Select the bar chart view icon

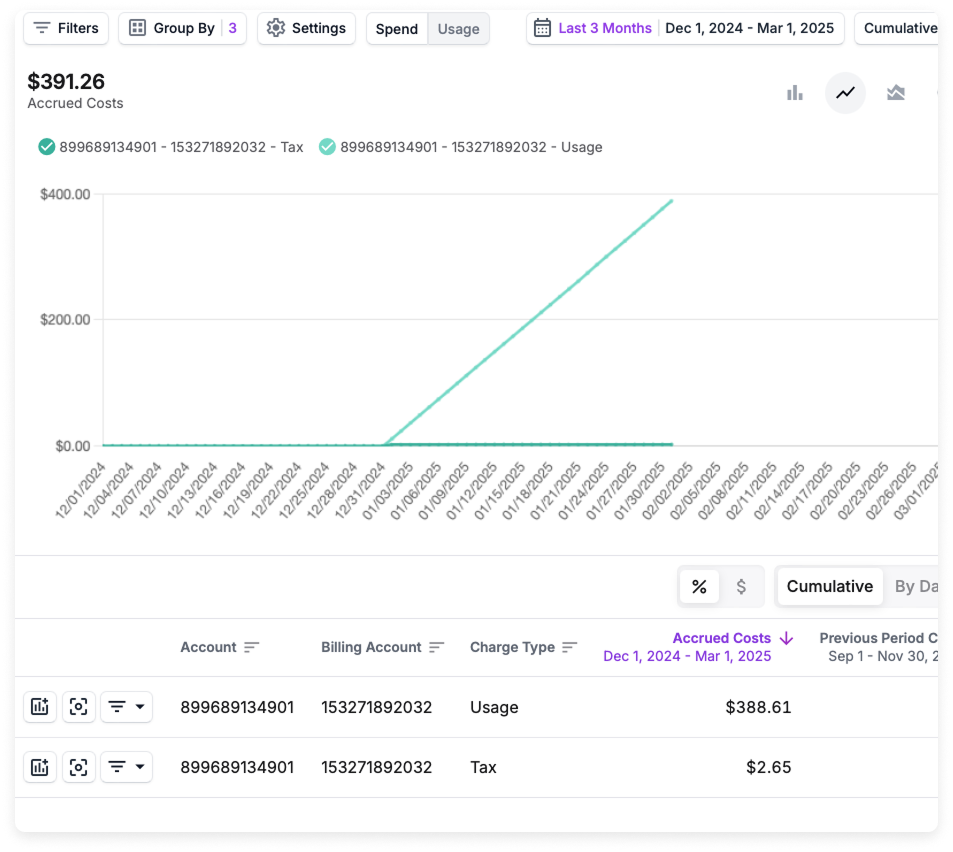[794, 93]
